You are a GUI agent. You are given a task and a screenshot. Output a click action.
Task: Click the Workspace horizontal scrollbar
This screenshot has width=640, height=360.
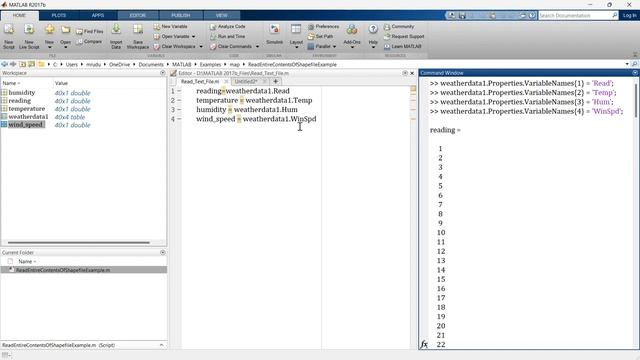[x=79, y=242]
